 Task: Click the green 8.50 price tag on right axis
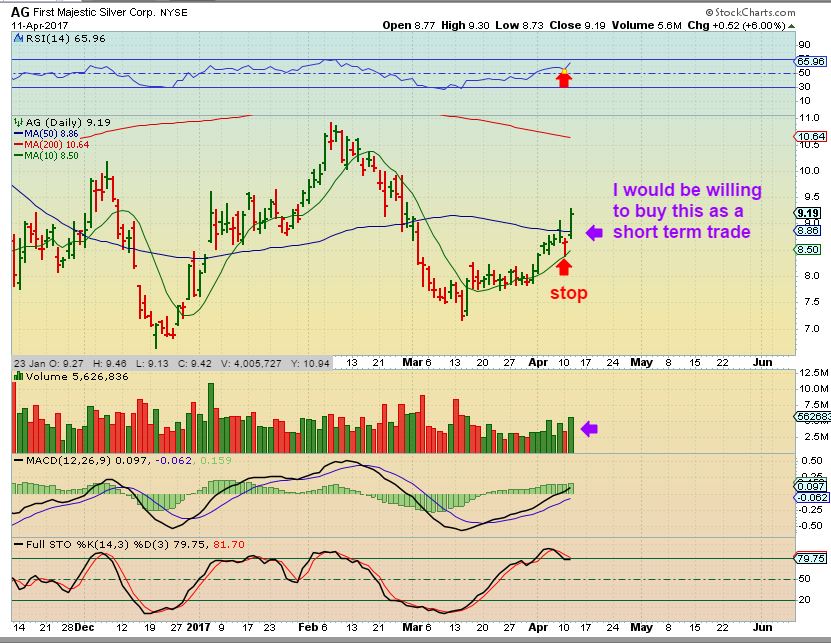(809, 249)
